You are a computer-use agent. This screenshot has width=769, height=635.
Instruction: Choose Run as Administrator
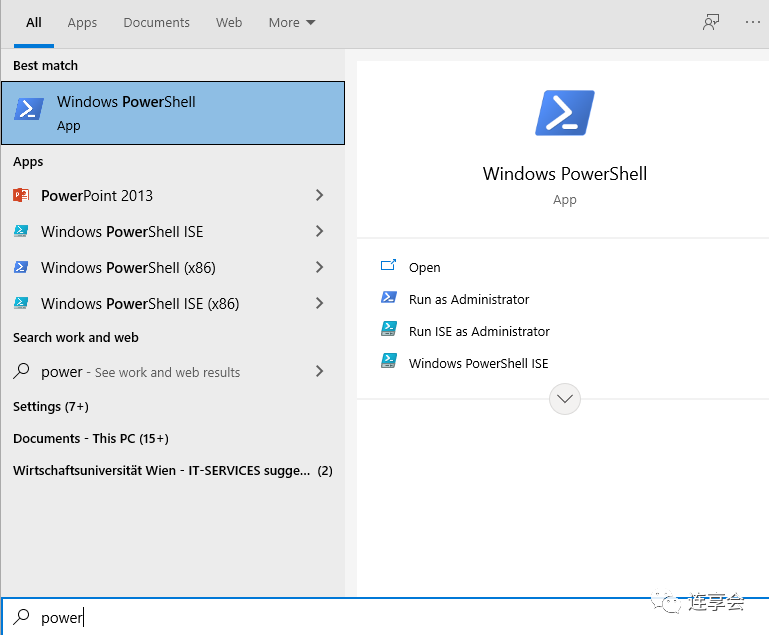tap(469, 300)
